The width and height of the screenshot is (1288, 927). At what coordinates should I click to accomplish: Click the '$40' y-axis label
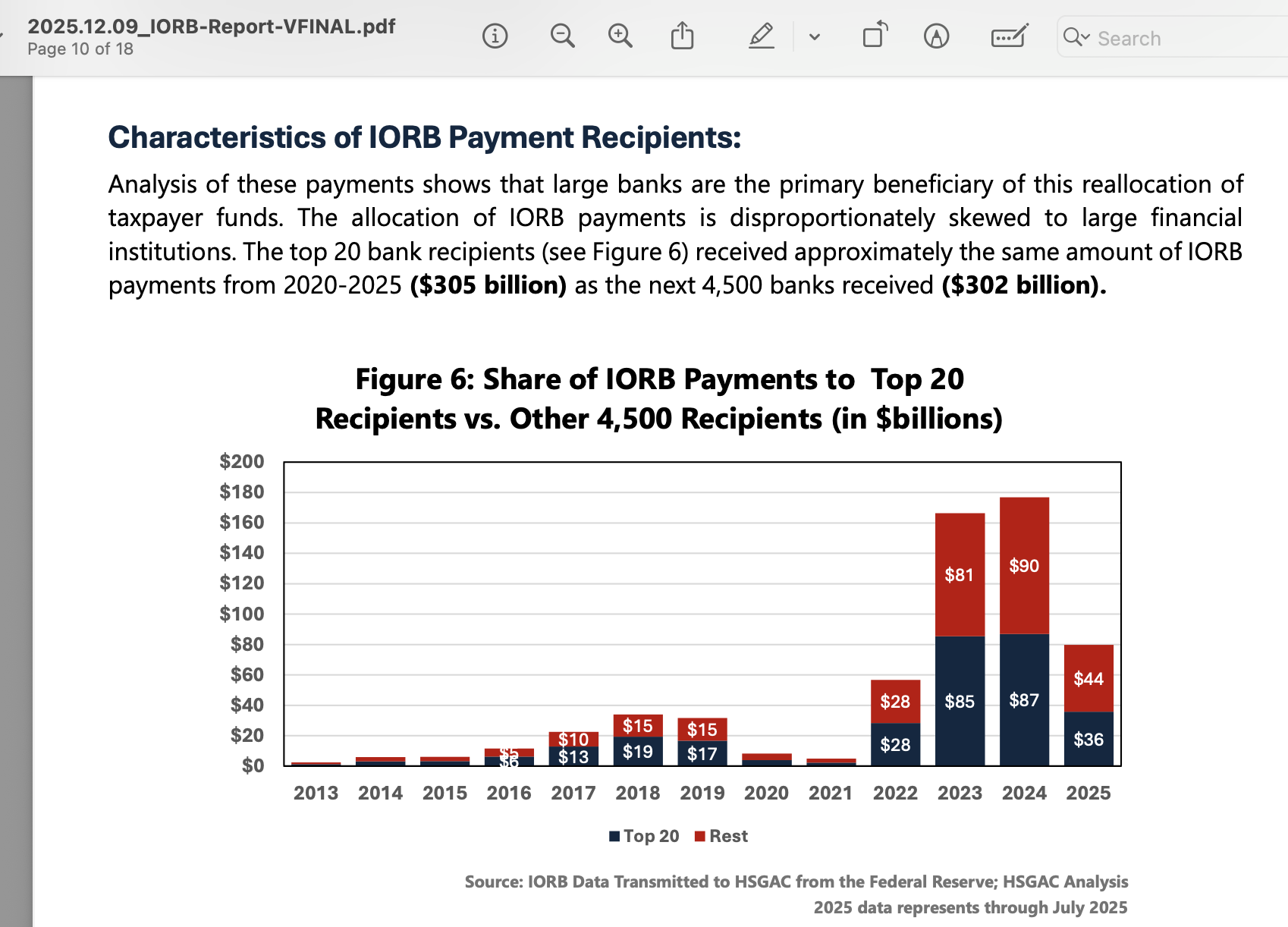(247, 705)
